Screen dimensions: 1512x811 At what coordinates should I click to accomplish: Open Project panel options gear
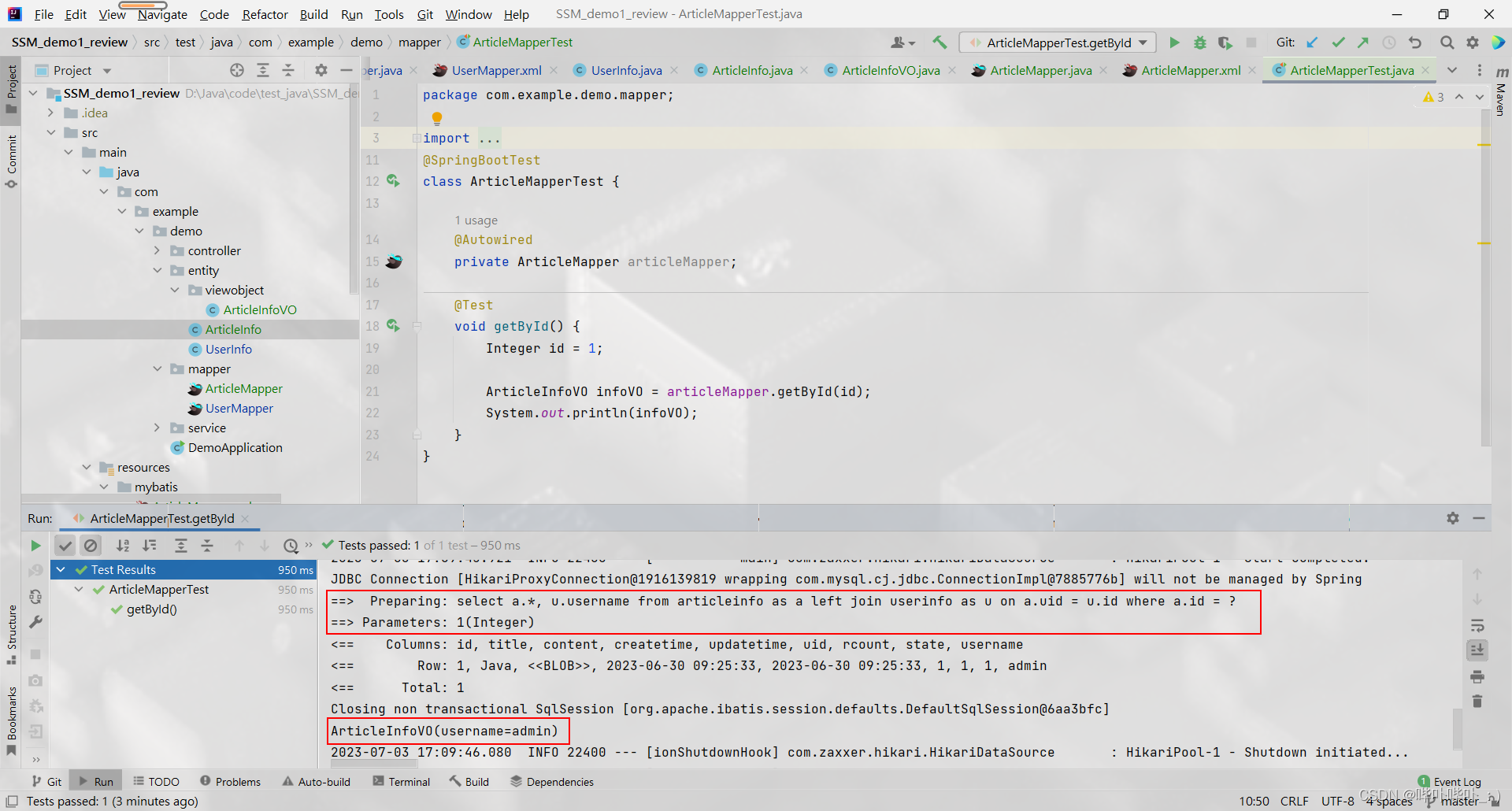(x=321, y=70)
